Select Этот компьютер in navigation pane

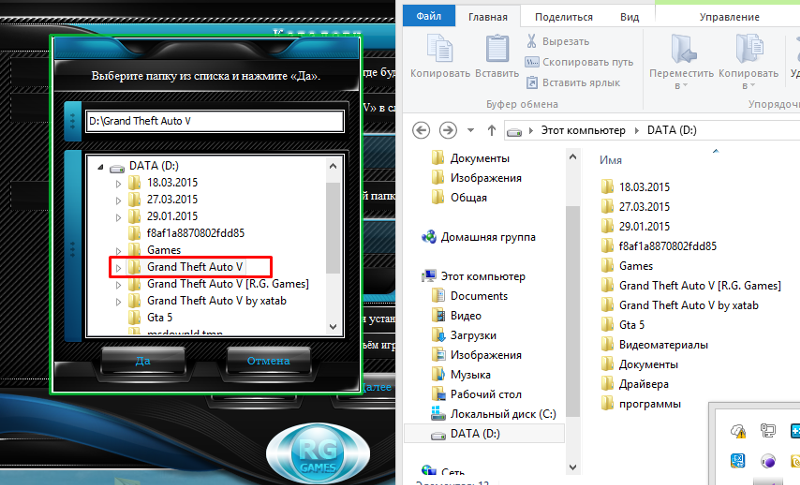click(x=473, y=276)
